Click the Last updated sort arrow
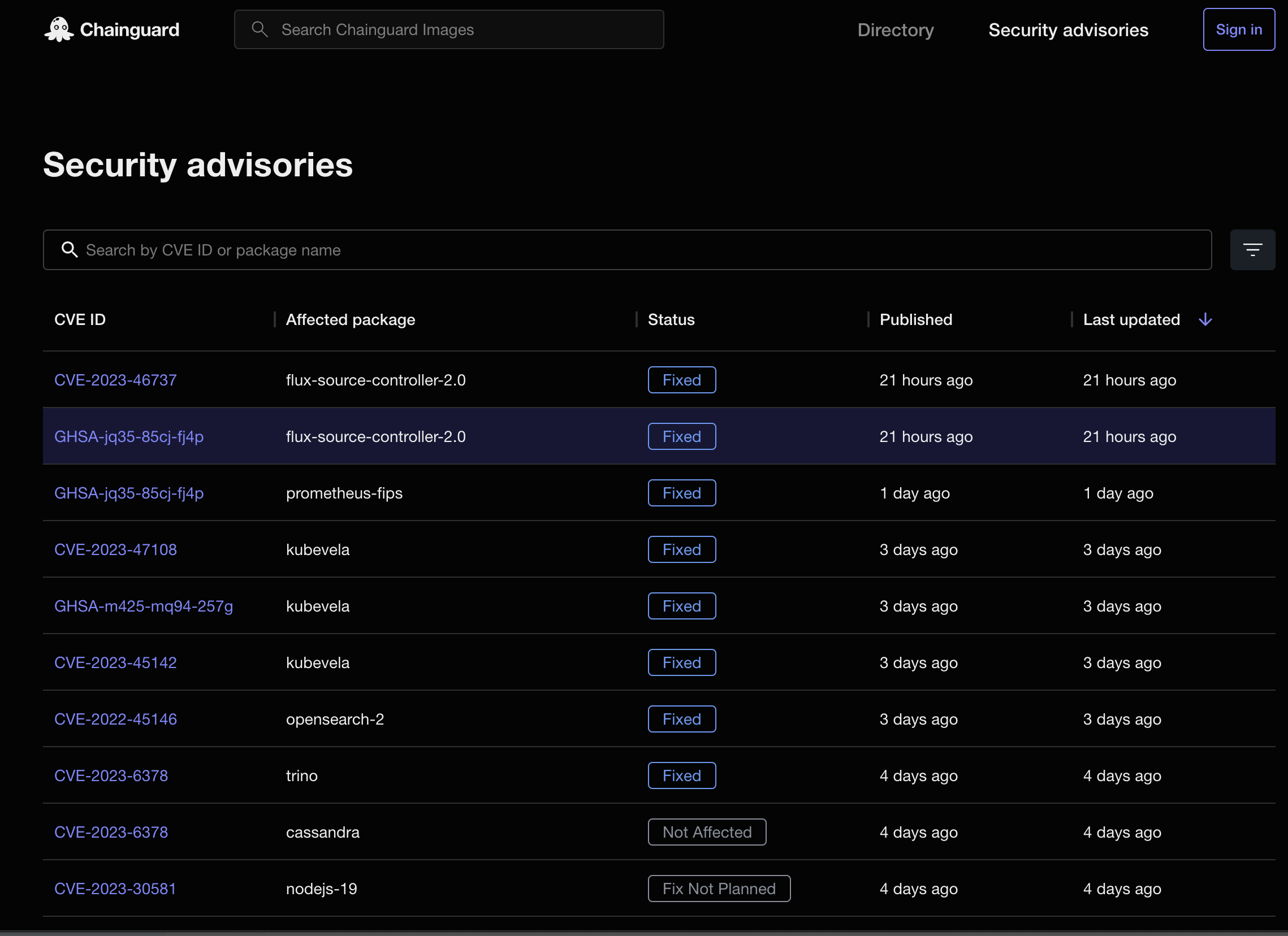The image size is (1288, 936). (x=1205, y=319)
